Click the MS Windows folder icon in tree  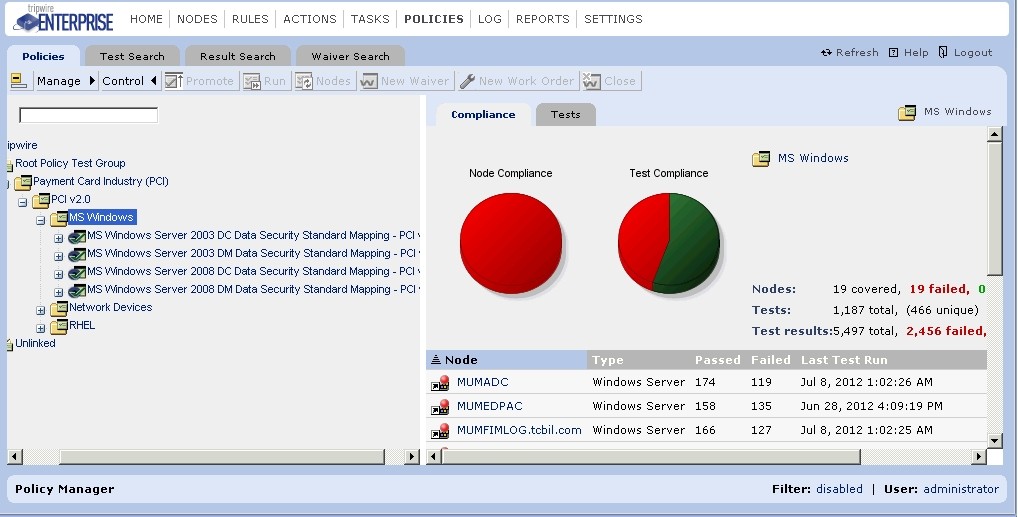click(x=59, y=219)
